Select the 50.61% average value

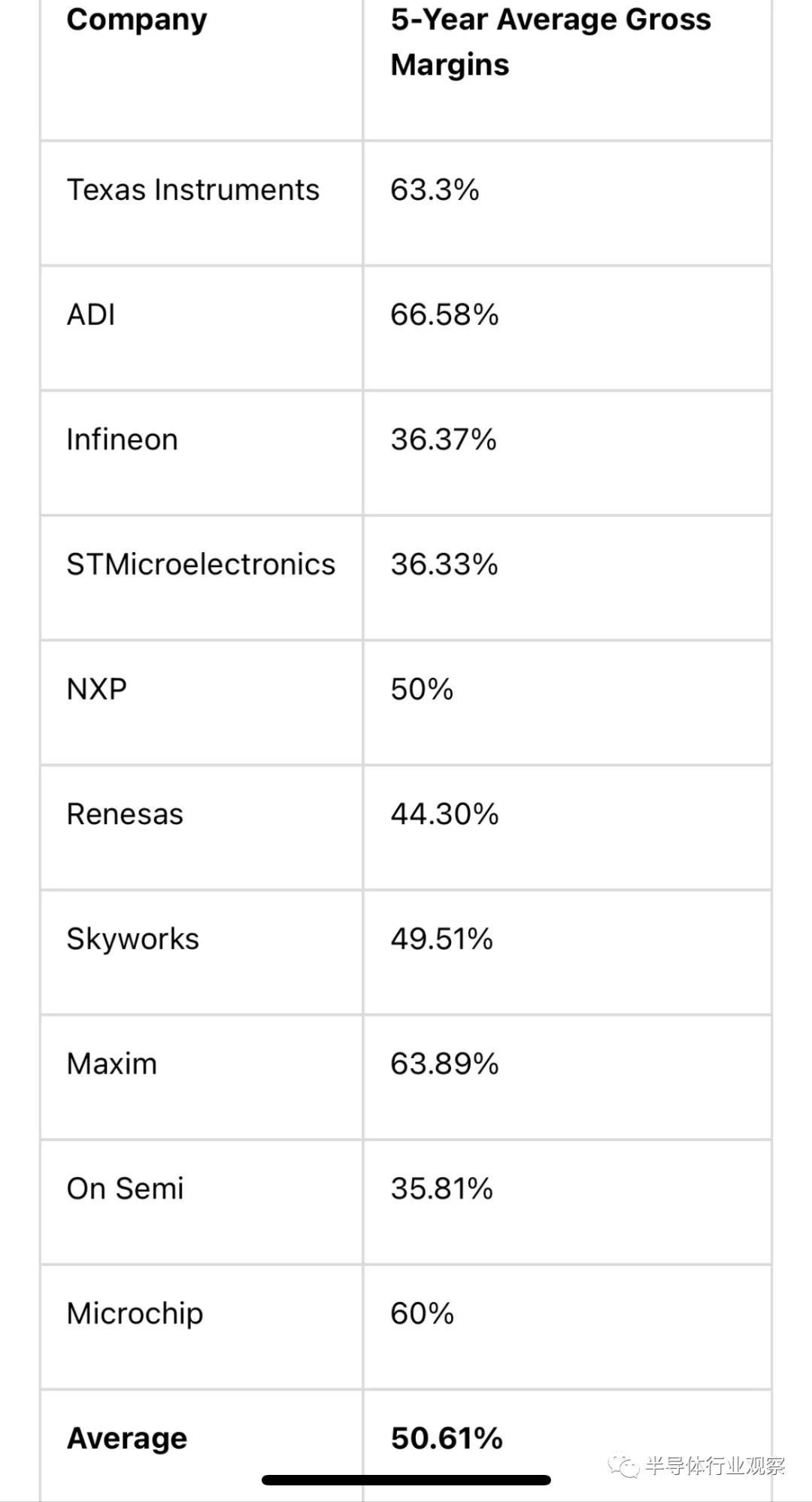447,1439
